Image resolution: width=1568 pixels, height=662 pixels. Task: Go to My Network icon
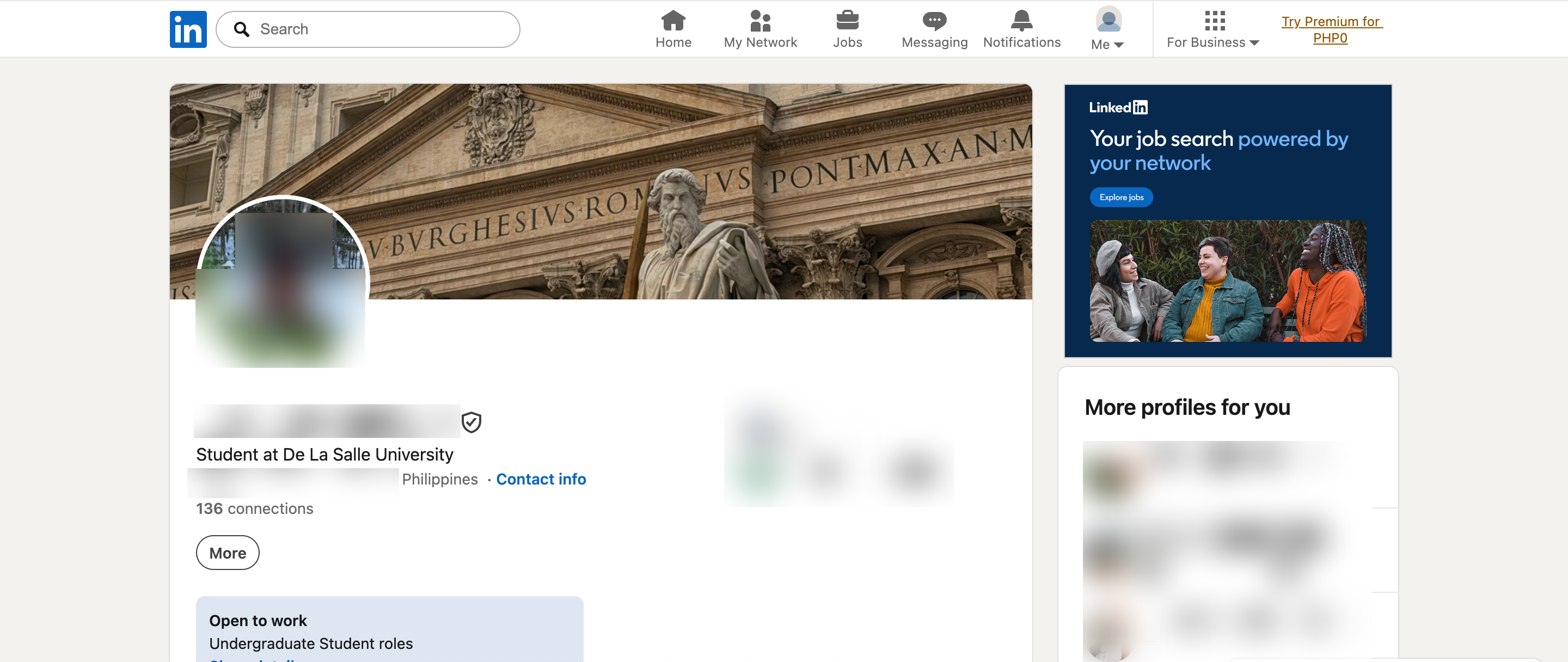(x=760, y=21)
